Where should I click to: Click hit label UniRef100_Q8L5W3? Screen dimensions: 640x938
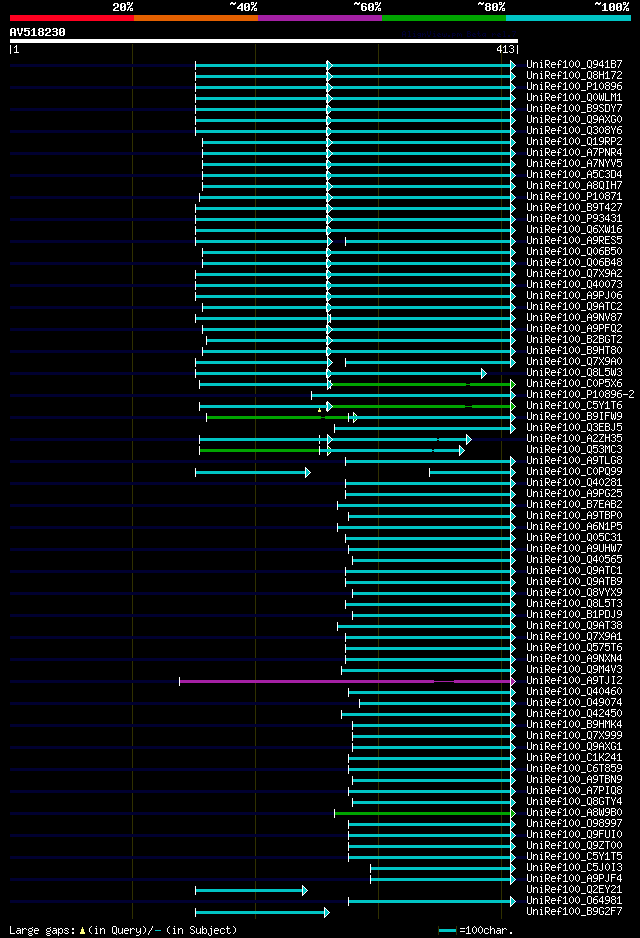[x=574, y=372]
